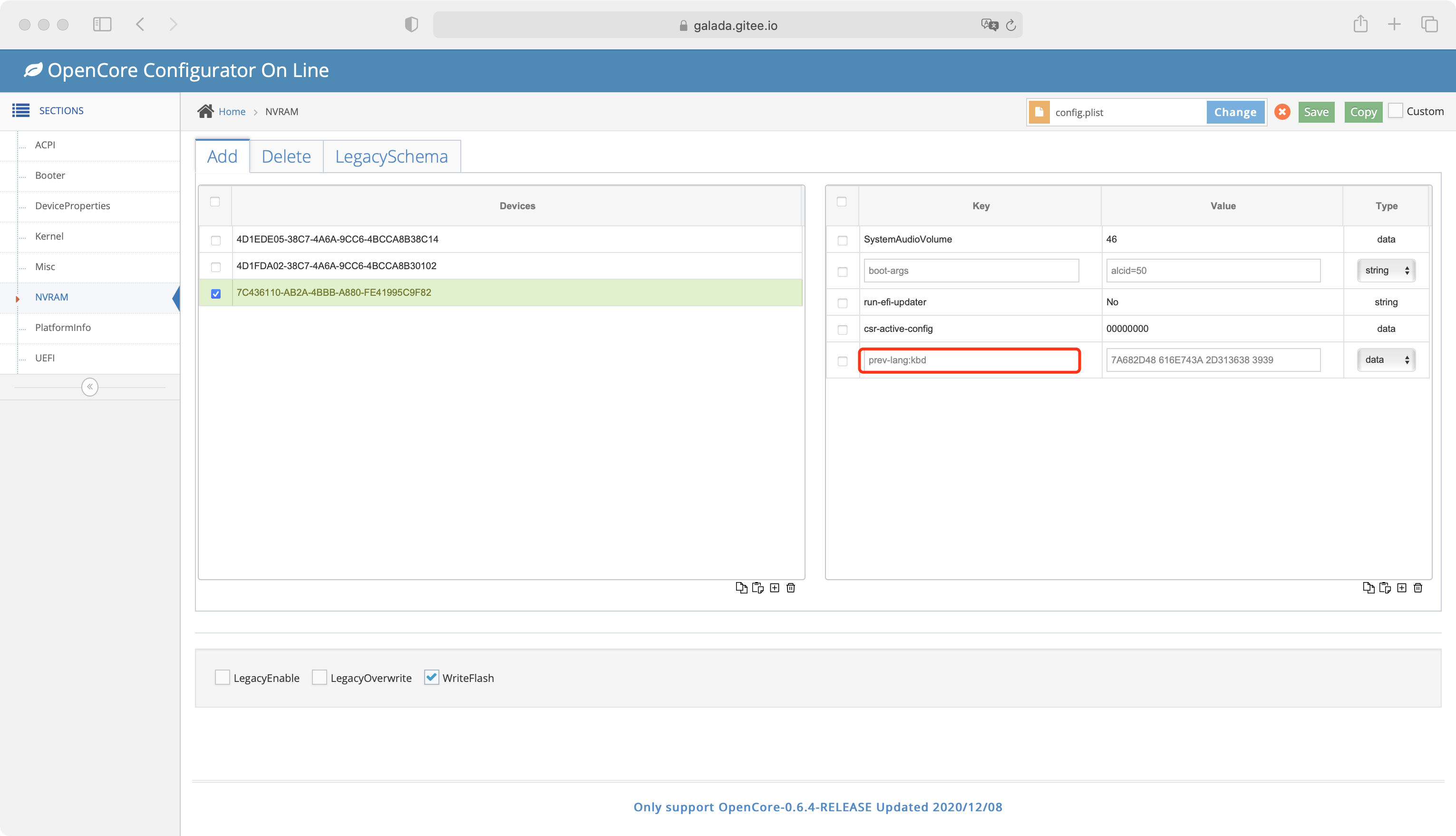Check the SystemAudioVolume row checkbox
Viewport: 1456px width, 836px height.
click(x=842, y=240)
